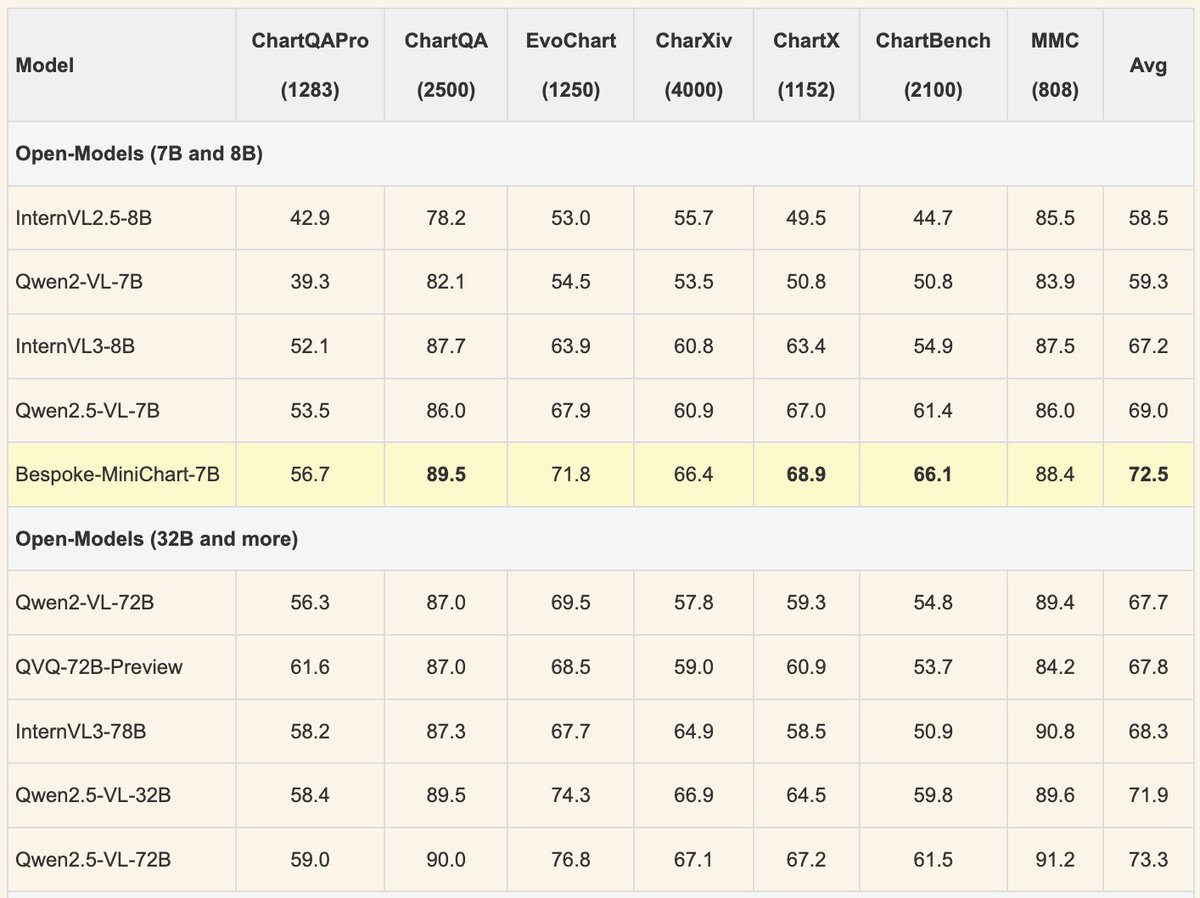
Task: Select the InternVL3-78B model name
Action: [x=81, y=730]
